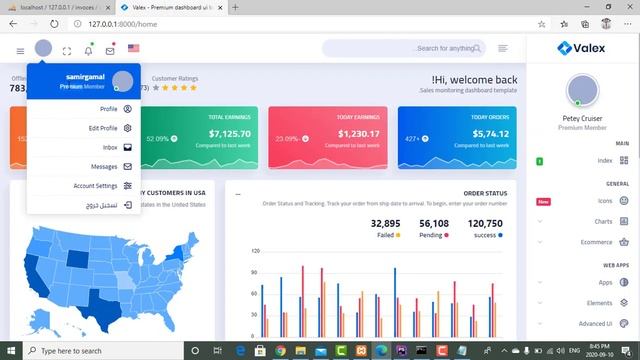Click the taskbar Type here to search box
This screenshot has width=640, height=360.
pos(103,351)
